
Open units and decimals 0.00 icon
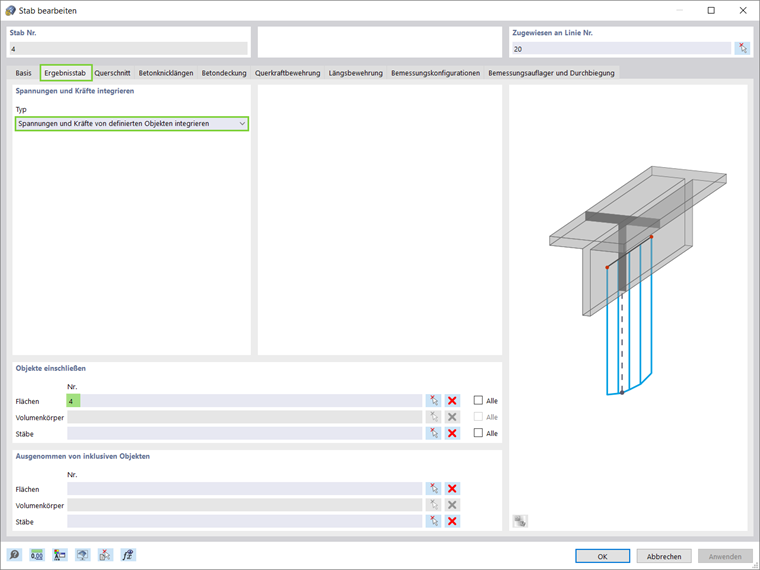coord(37,555)
